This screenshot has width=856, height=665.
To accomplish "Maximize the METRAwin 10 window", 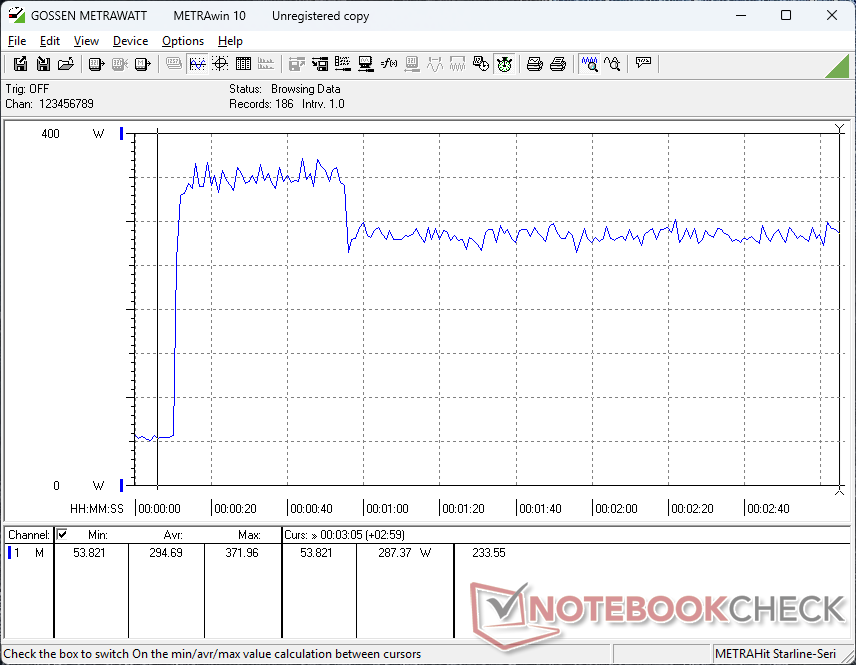I will pos(786,15).
